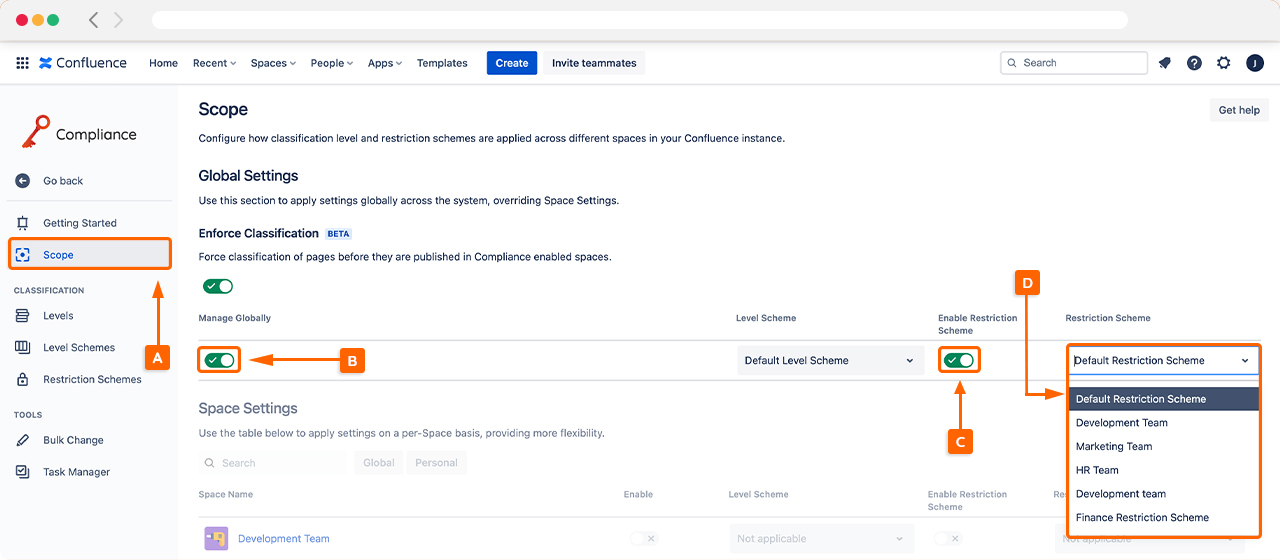
Task: Open the app switcher grid icon
Action: click(22, 63)
